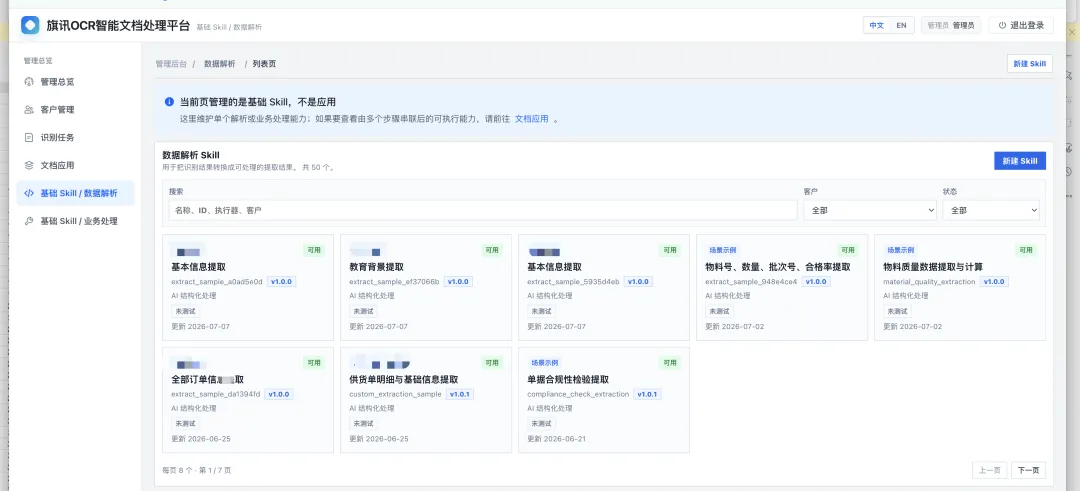Open the 状态 filter dropdown
1080x491 pixels.
(991, 210)
